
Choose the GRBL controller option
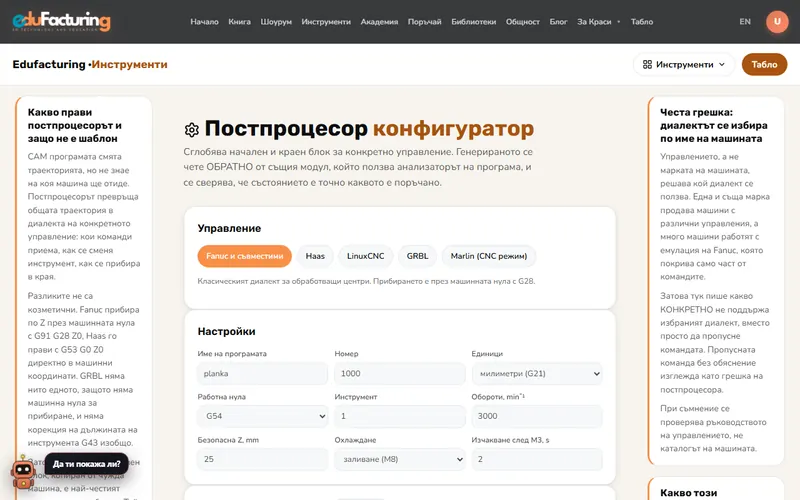[x=417, y=256]
